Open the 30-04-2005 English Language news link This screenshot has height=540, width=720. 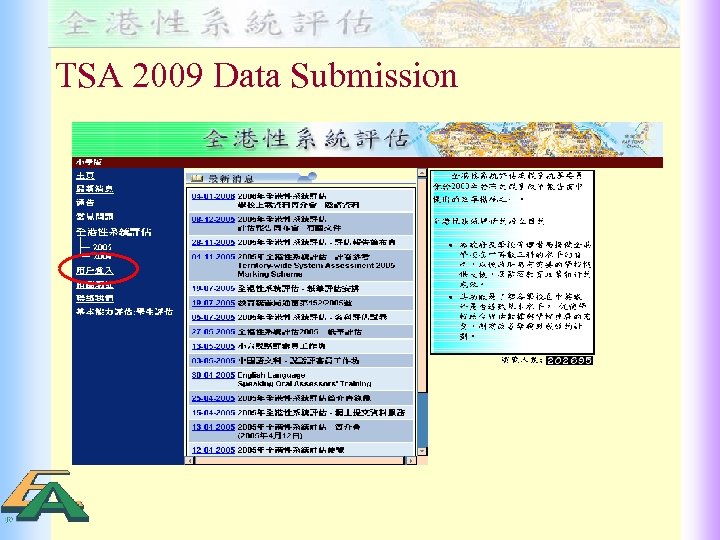point(213,375)
